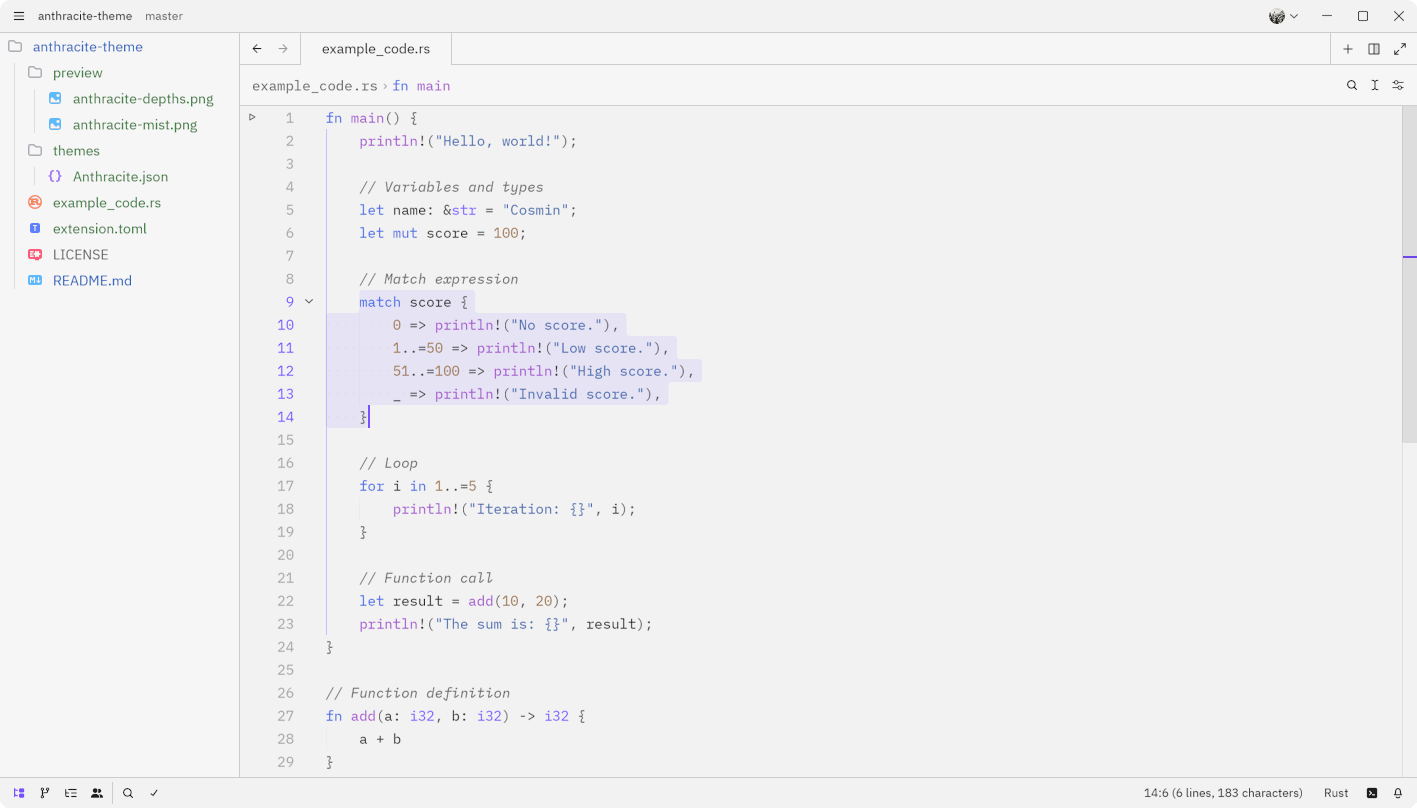Click the fn main breadcrumb
The height and width of the screenshot is (808, 1417).
(421, 86)
